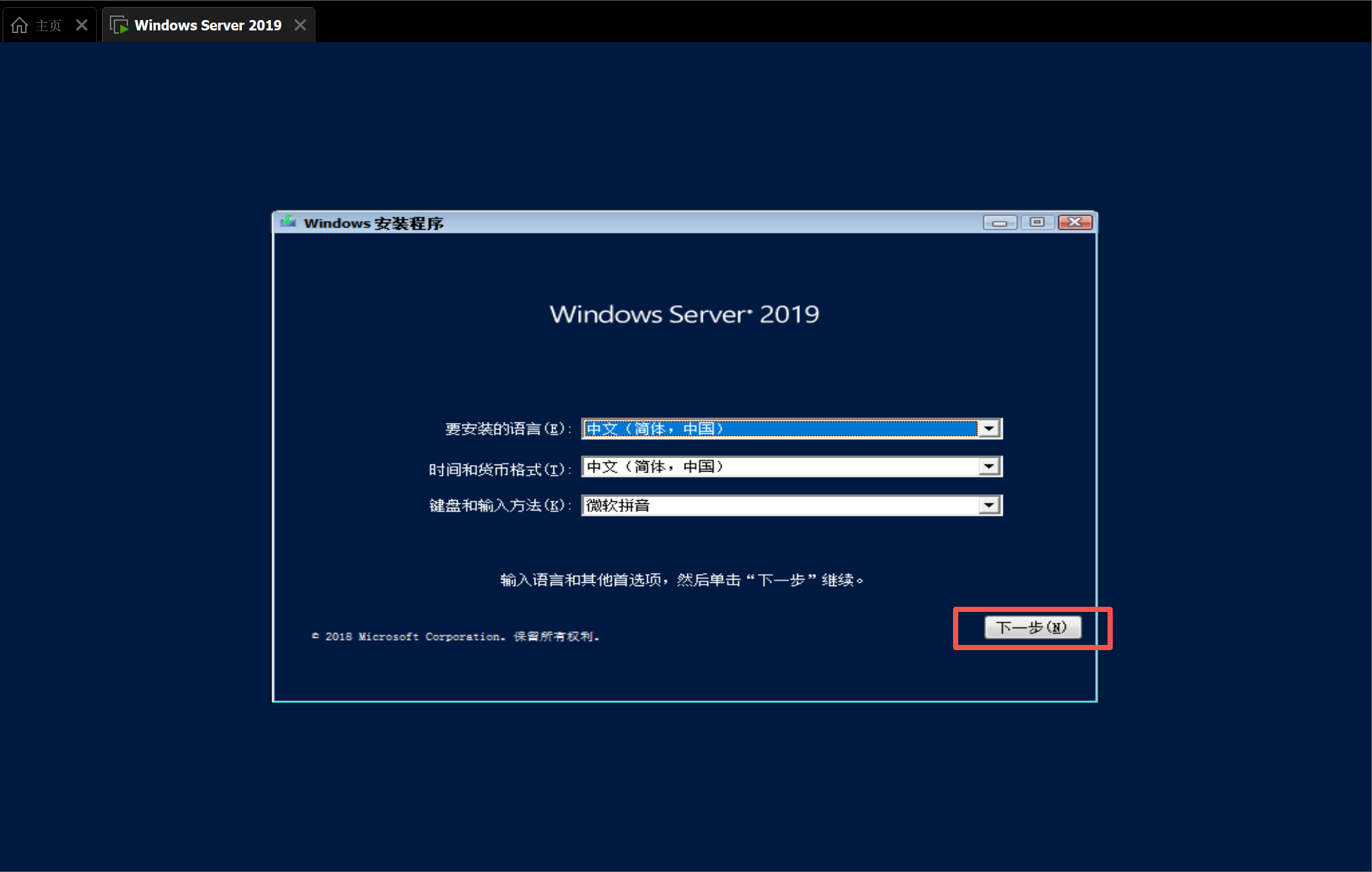Screen dimensions: 1372x872
Task: Minimize the Windows 安装程序 window
Action: pyautogui.click(x=1000, y=223)
